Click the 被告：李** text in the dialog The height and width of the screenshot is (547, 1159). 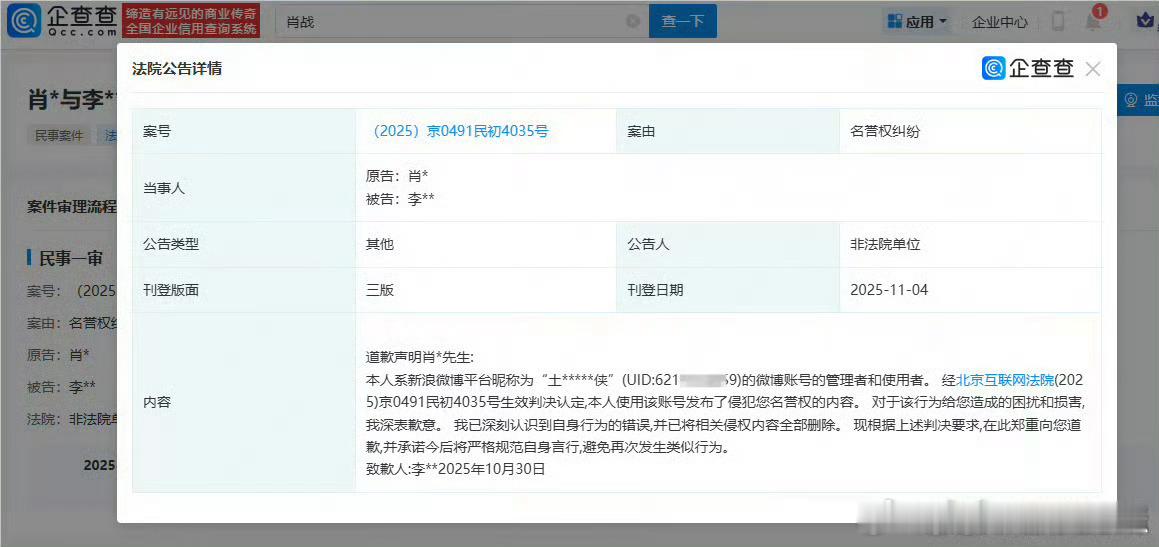point(400,200)
